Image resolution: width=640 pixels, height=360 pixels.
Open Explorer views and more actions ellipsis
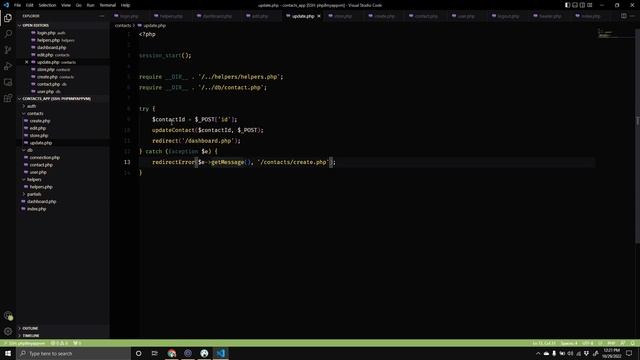(x=102, y=16)
